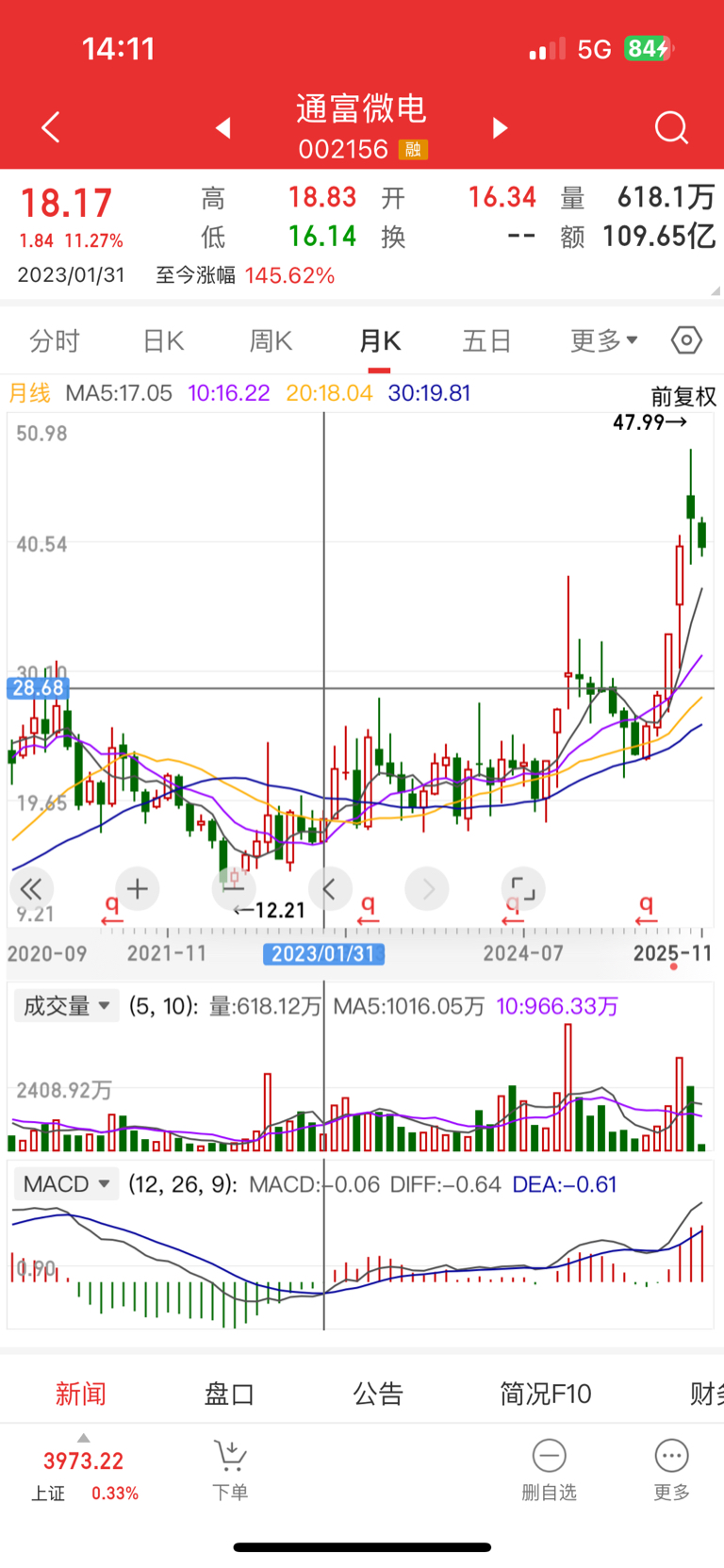Open more options ellipsis icon
This screenshot has height=1568, width=724.
click(x=671, y=1456)
